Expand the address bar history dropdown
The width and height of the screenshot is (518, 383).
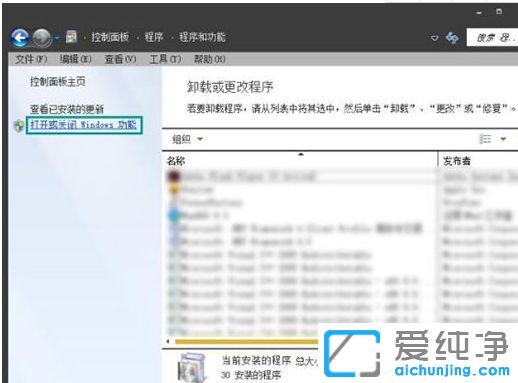tap(434, 38)
